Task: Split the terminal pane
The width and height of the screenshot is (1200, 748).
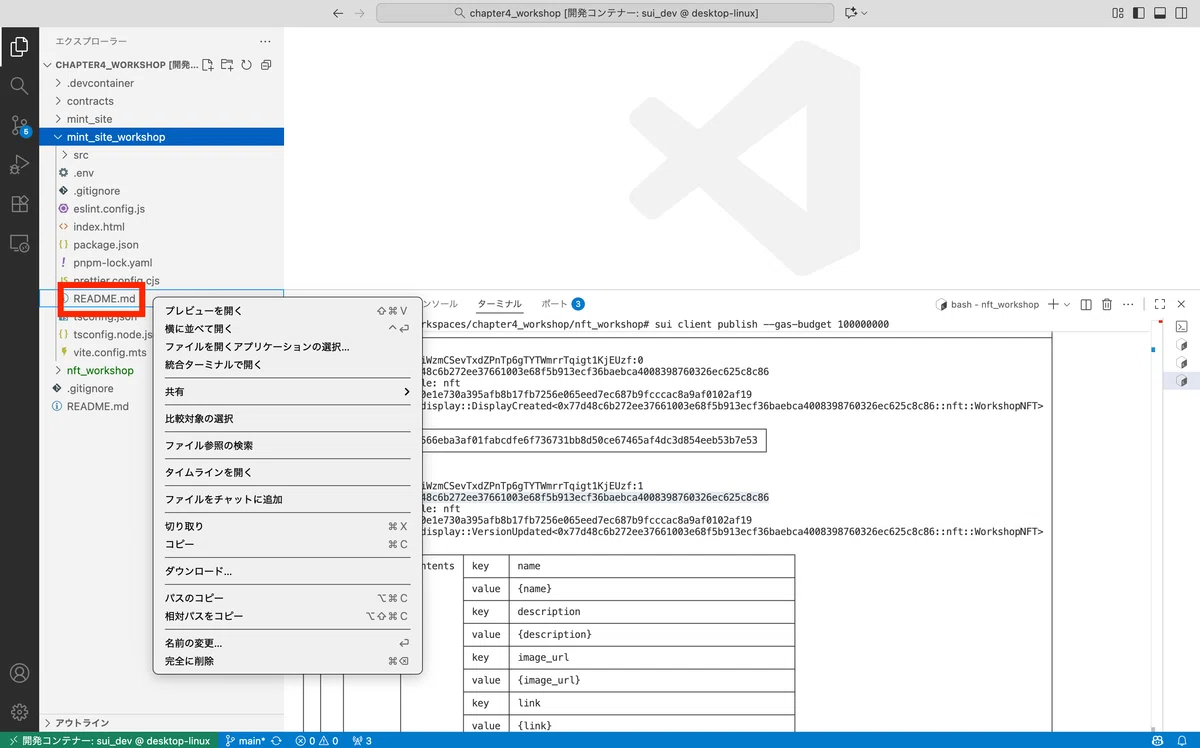Action: coord(1086,304)
